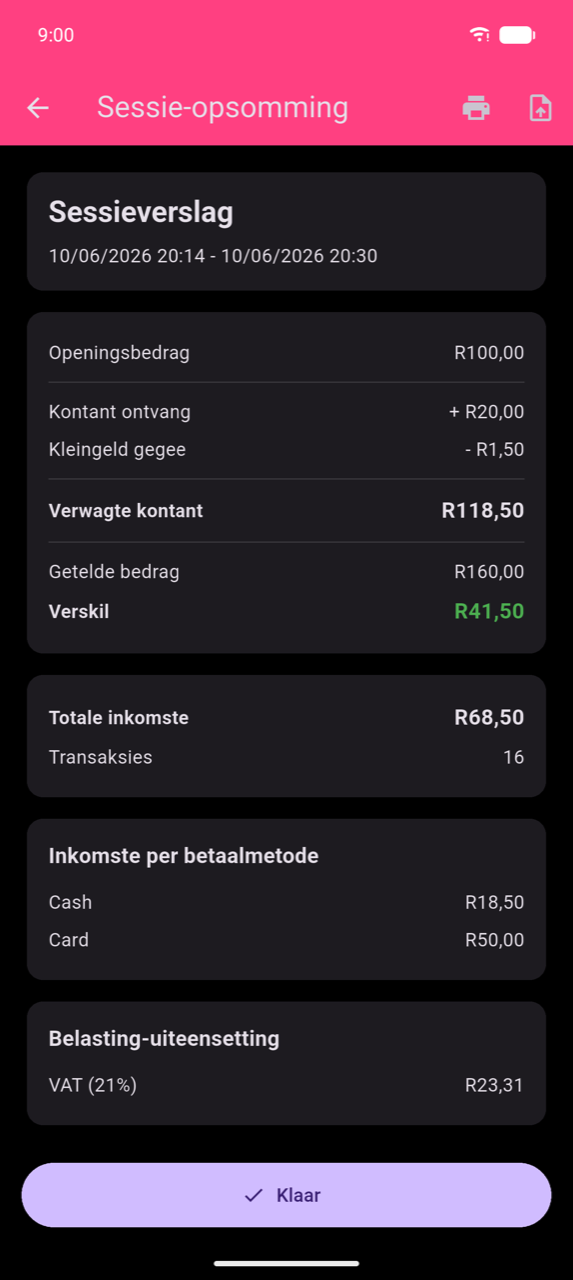Screen dimensions: 573x1280
Task: Tap the session date range text
Action: click(x=213, y=256)
